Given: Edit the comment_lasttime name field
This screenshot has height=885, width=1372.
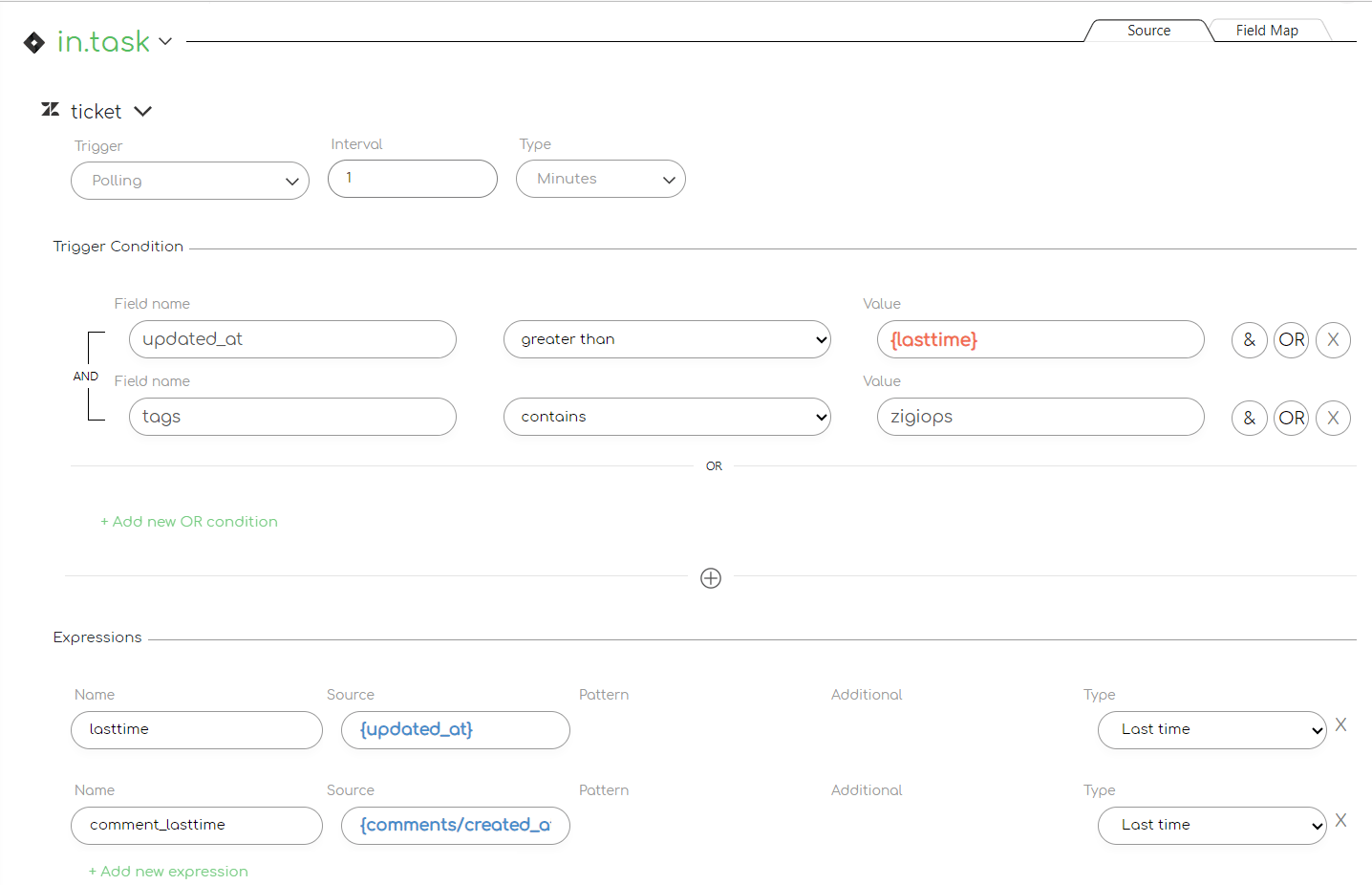Looking at the screenshot, I should pos(197,826).
